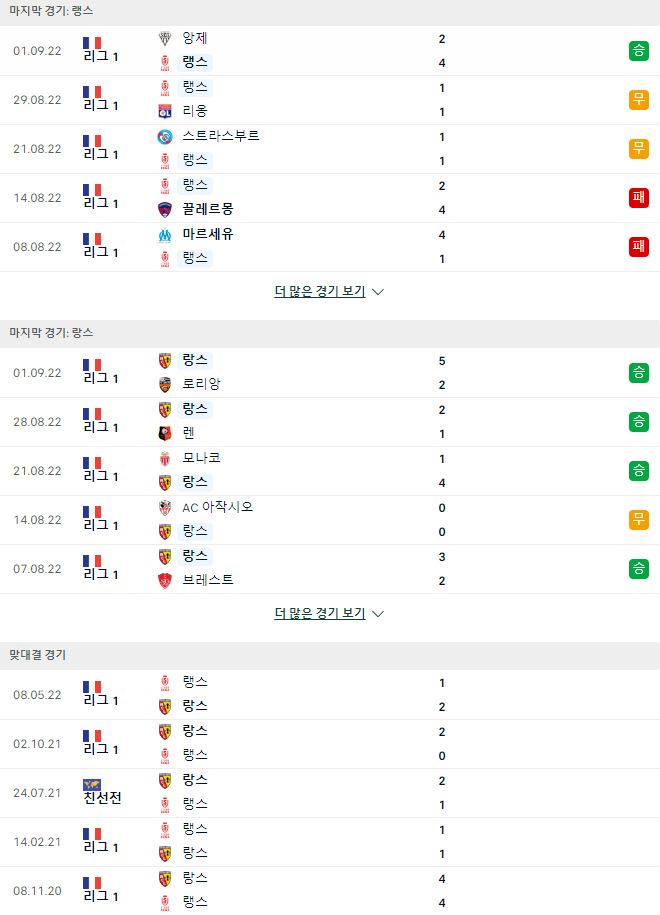The height and width of the screenshot is (915, 660).
Task: Click the Monaco club crest icon
Action: pyautogui.click(x=165, y=459)
